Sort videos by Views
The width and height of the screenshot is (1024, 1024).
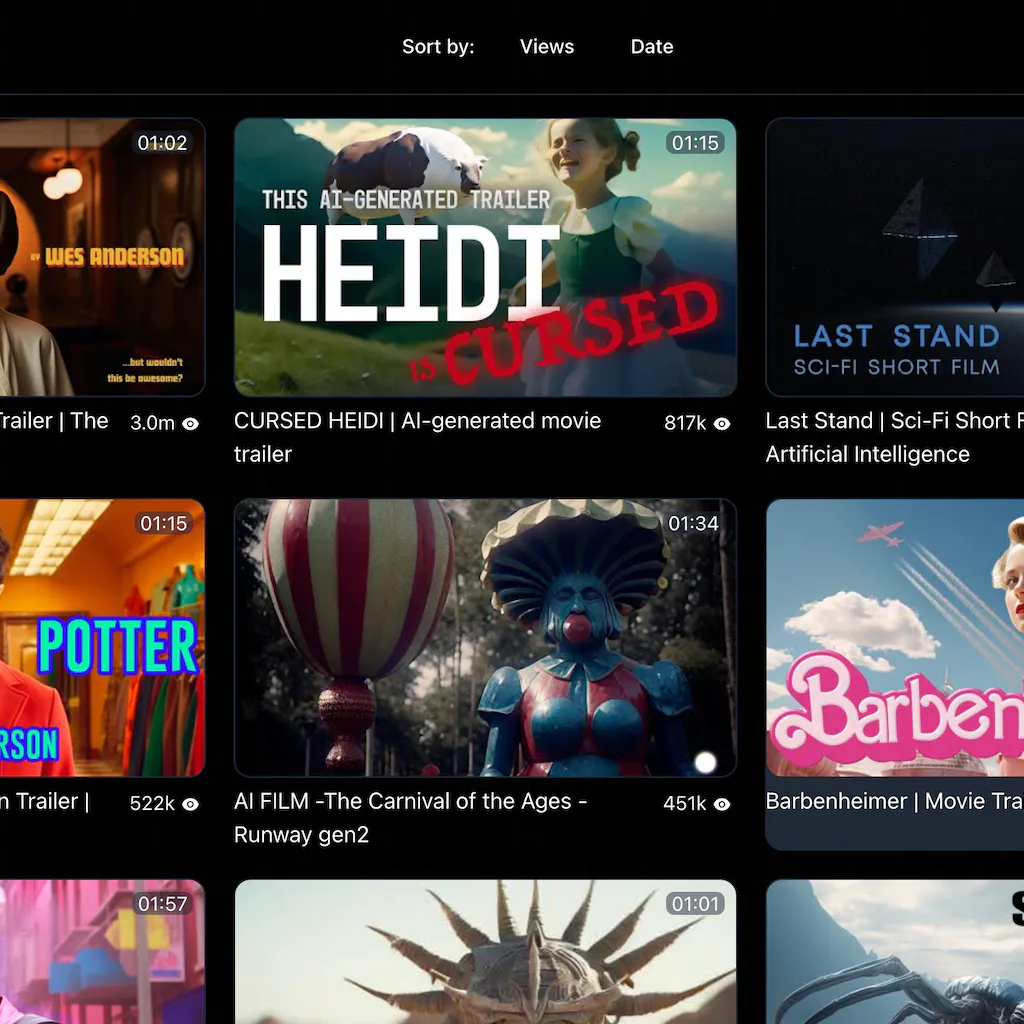pyautogui.click(x=546, y=47)
